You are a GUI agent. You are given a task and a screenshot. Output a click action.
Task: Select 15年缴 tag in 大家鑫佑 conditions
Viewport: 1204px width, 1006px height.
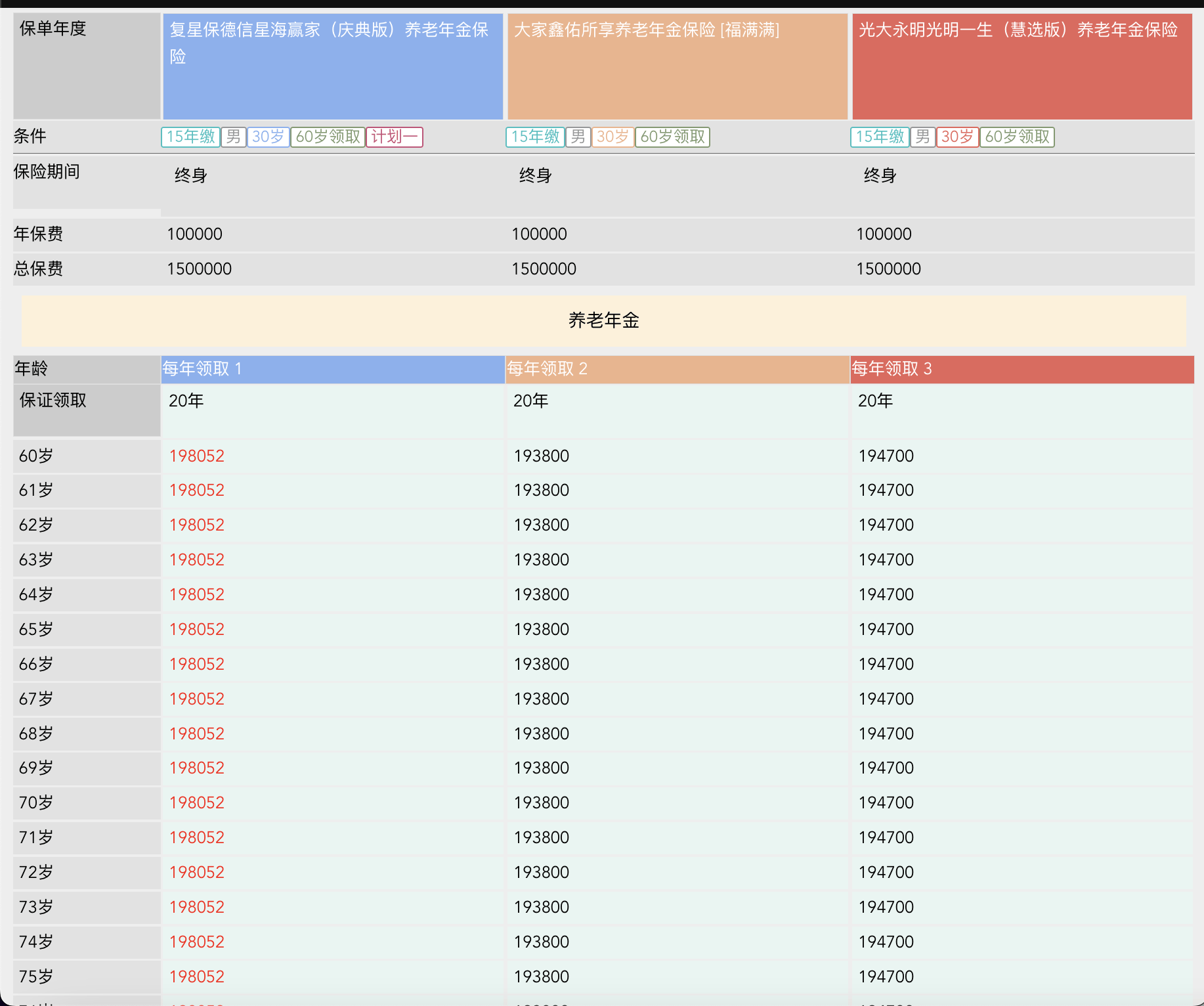[x=535, y=137]
